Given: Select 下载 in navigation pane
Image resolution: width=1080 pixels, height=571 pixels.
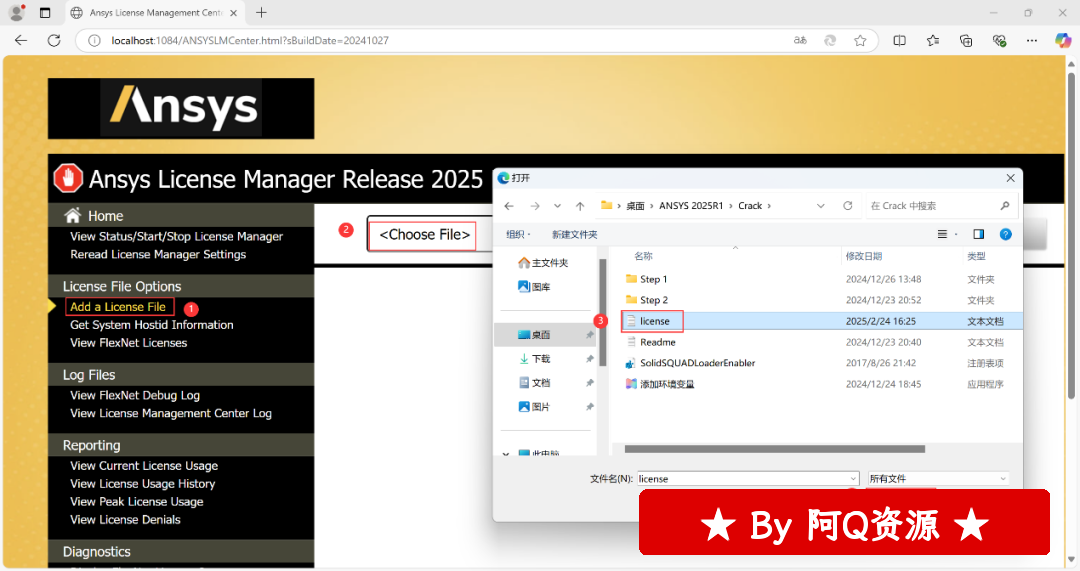Looking at the screenshot, I should click(534, 359).
